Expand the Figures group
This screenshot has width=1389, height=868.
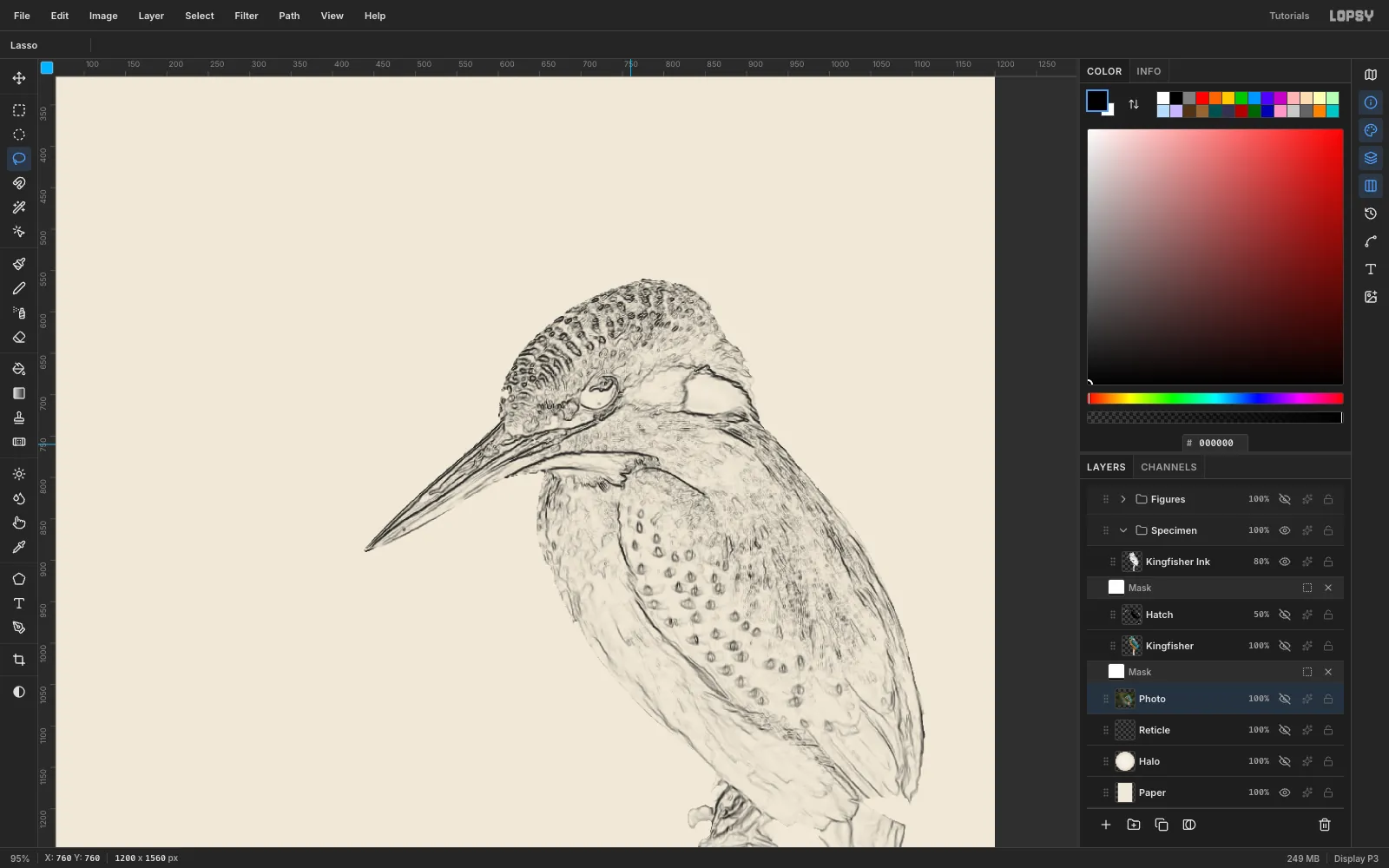(1123, 499)
